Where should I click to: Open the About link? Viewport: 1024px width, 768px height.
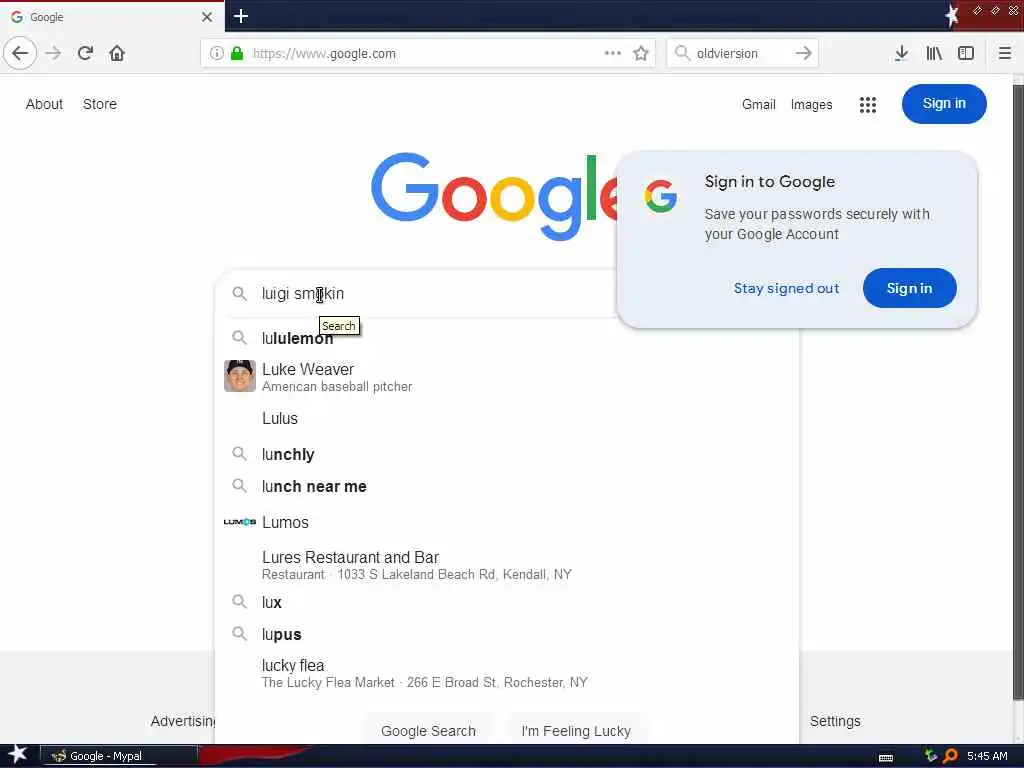pyautogui.click(x=44, y=104)
